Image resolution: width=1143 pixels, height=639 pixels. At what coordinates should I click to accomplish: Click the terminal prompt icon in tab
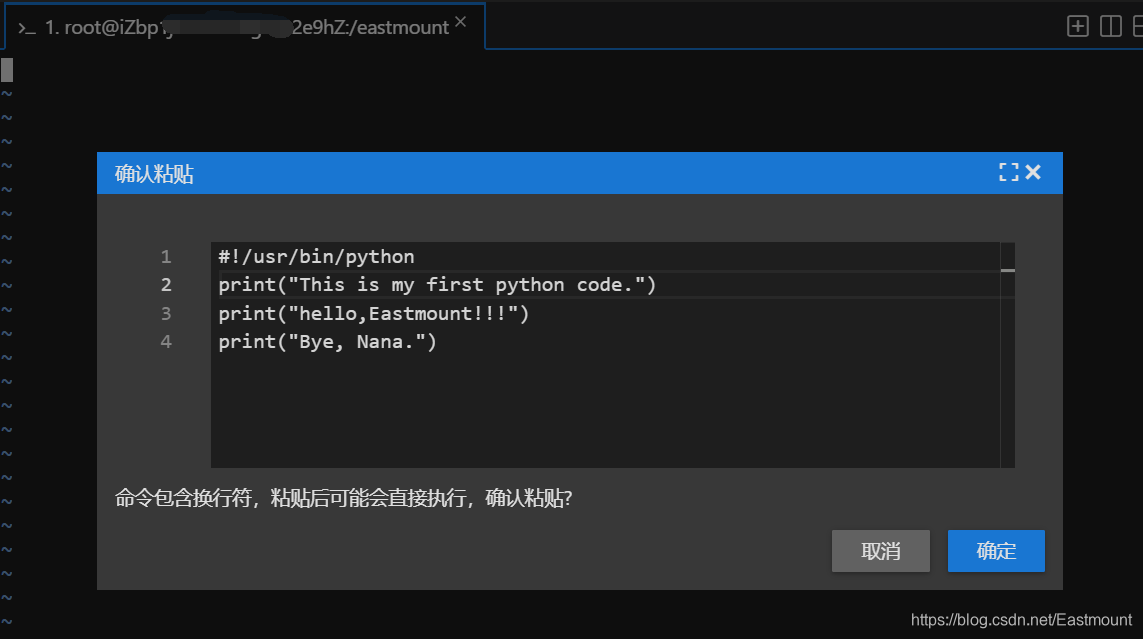pos(26,28)
